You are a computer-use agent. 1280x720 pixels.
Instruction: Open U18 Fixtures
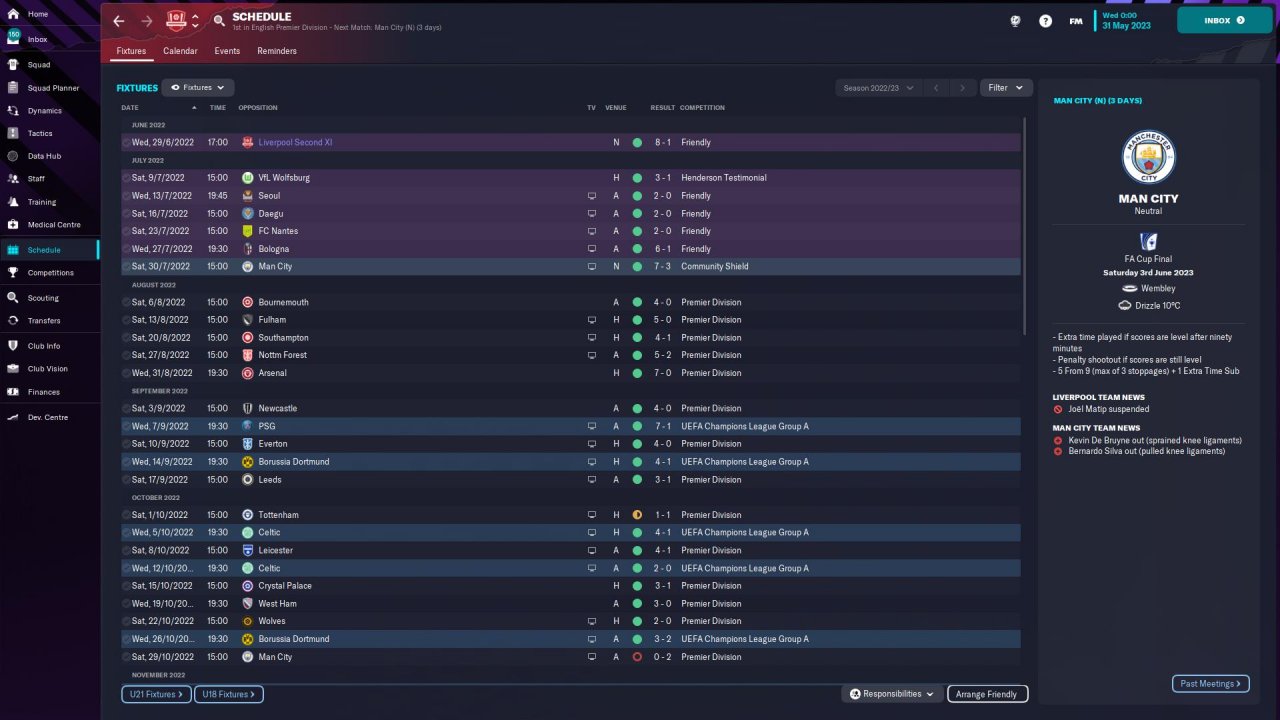[x=229, y=694]
